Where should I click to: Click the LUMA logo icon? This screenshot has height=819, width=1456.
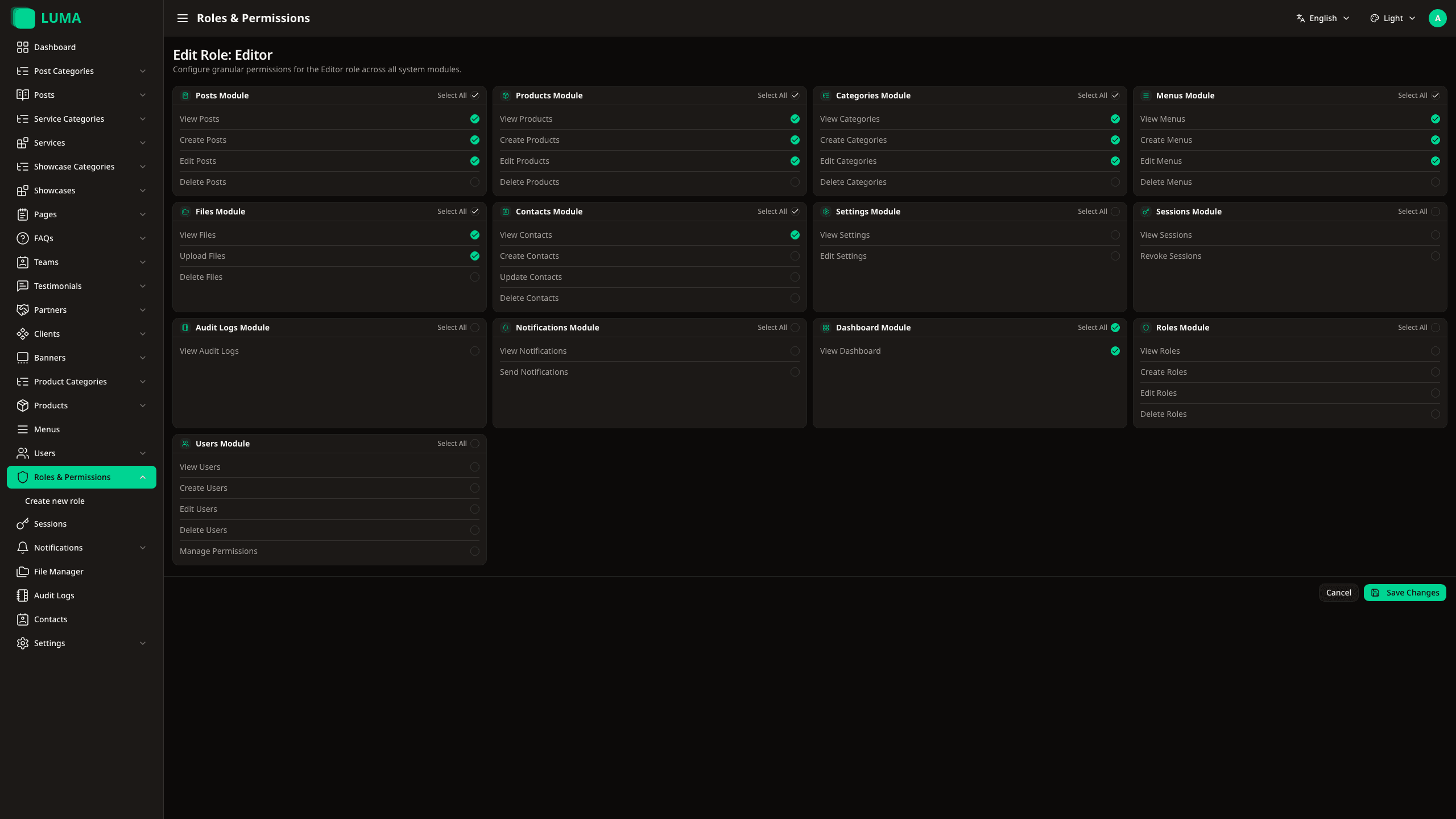(x=23, y=18)
